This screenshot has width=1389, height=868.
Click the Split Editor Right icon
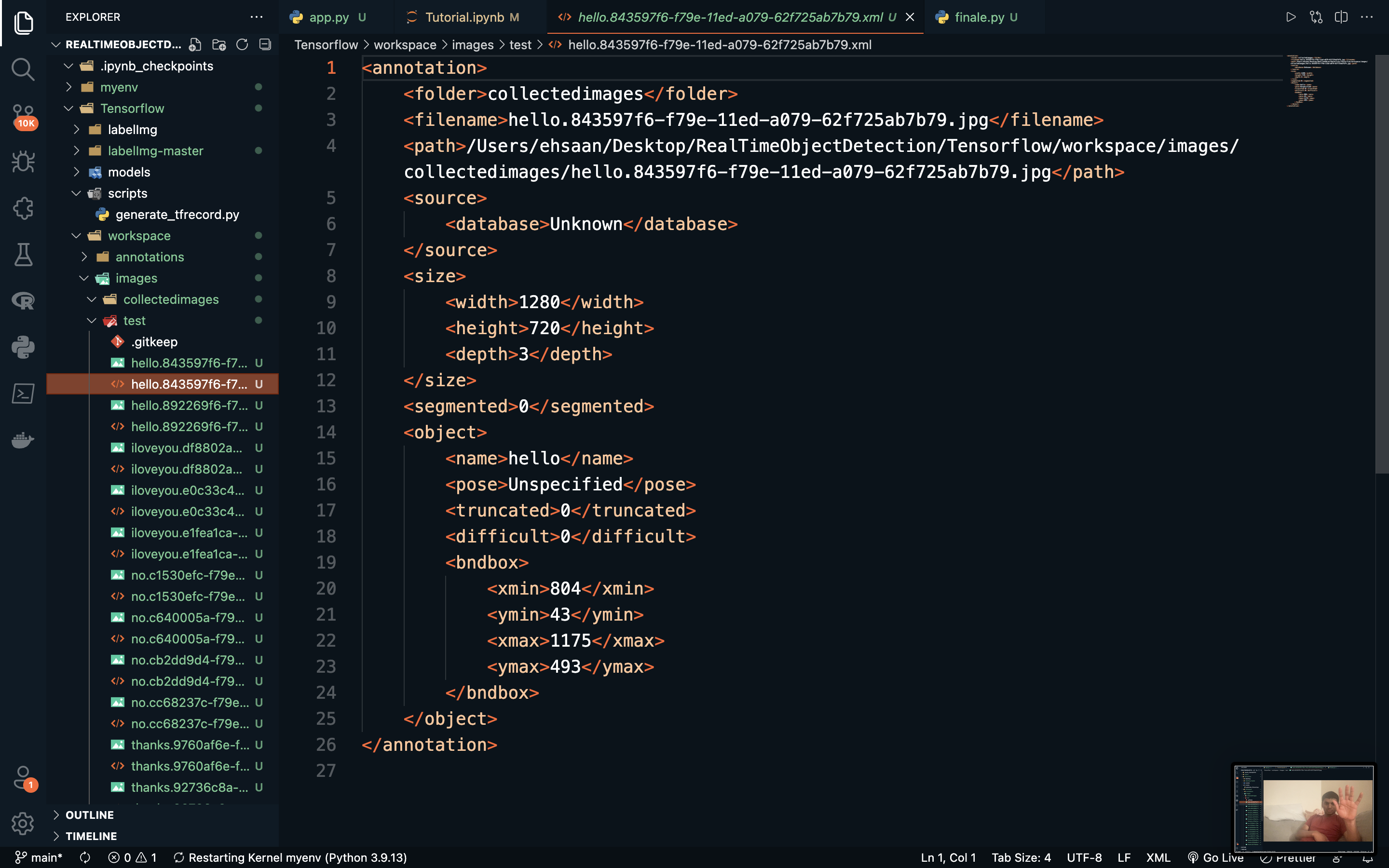[1341, 17]
